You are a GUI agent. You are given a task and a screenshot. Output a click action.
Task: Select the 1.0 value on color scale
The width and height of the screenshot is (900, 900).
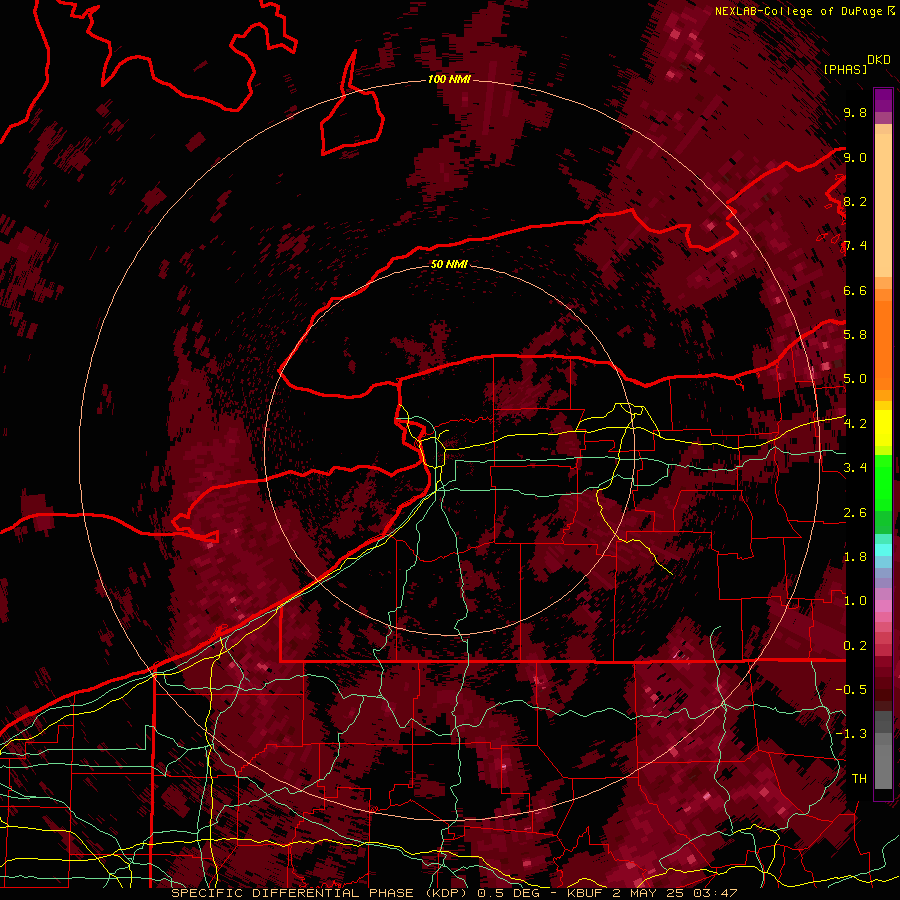point(855,601)
